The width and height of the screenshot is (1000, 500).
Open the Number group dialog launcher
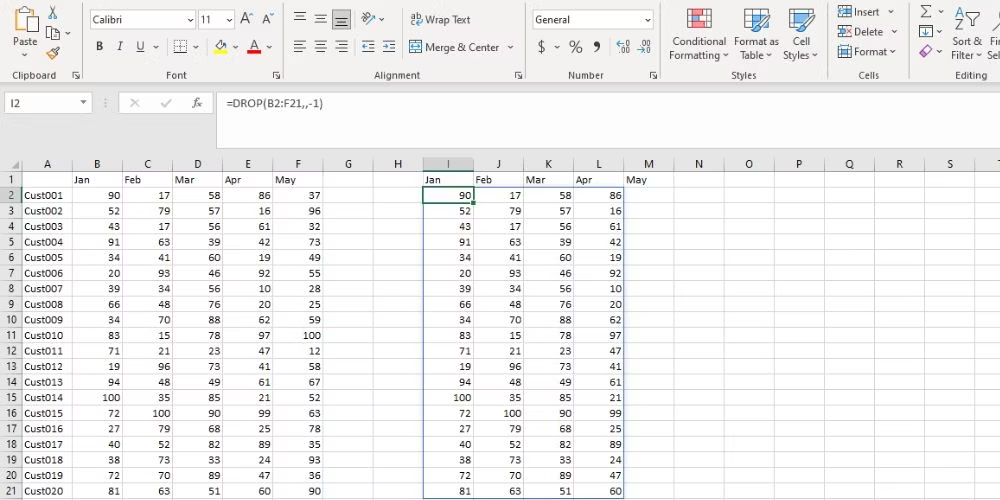[653, 75]
